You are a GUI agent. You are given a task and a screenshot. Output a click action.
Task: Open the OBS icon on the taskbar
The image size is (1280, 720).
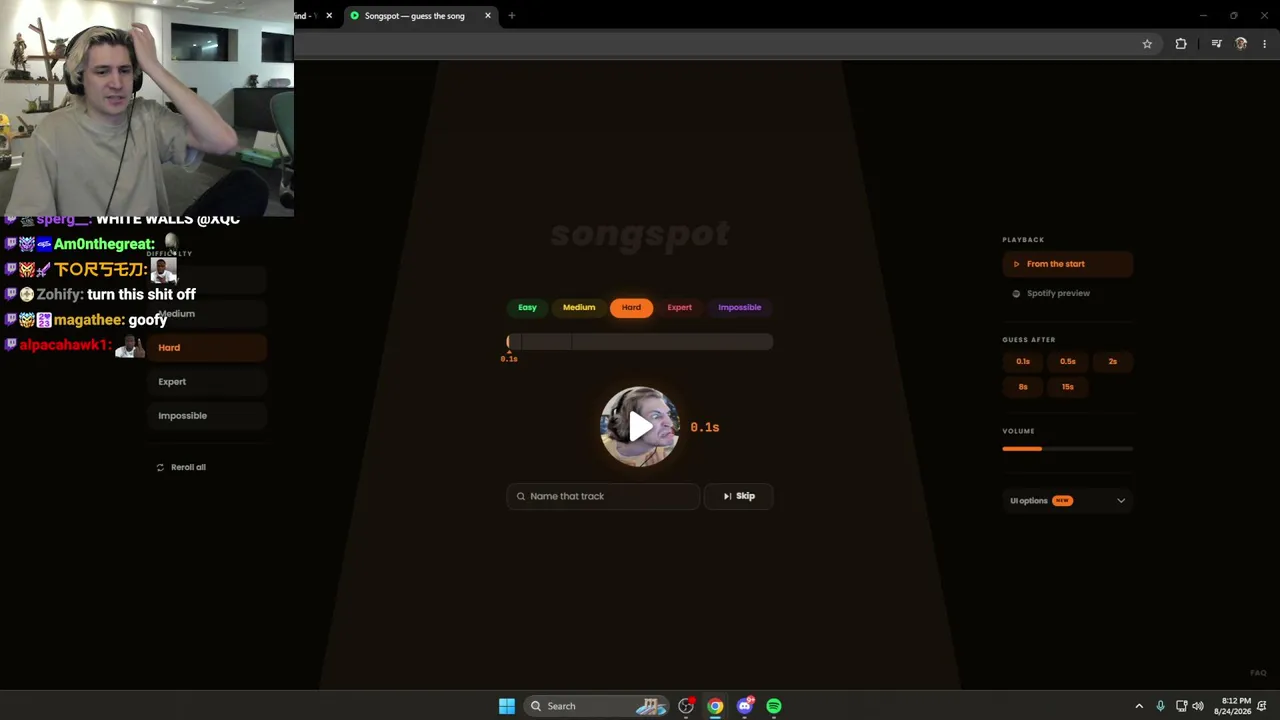(686, 706)
